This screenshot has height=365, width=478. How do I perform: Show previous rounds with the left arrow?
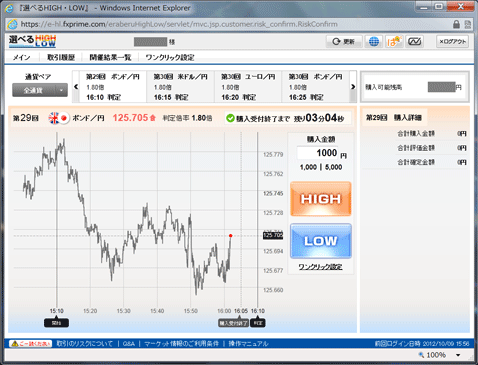coord(76,87)
